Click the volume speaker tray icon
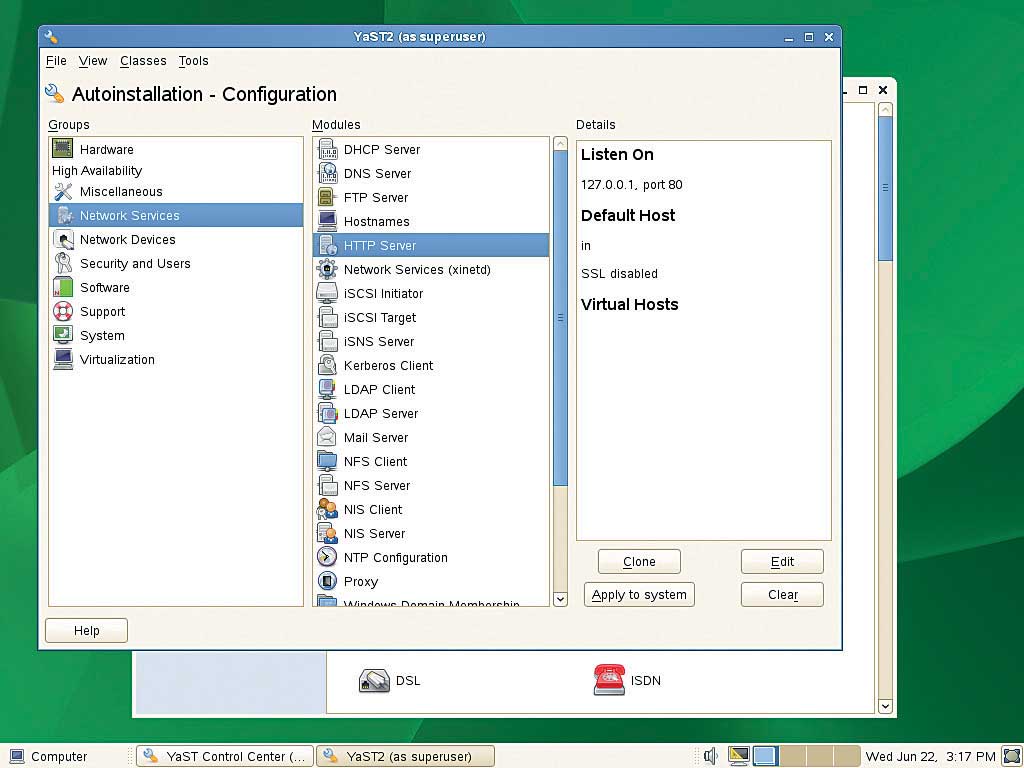This screenshot has height=768, width=1024. click(x=711, y=756)
